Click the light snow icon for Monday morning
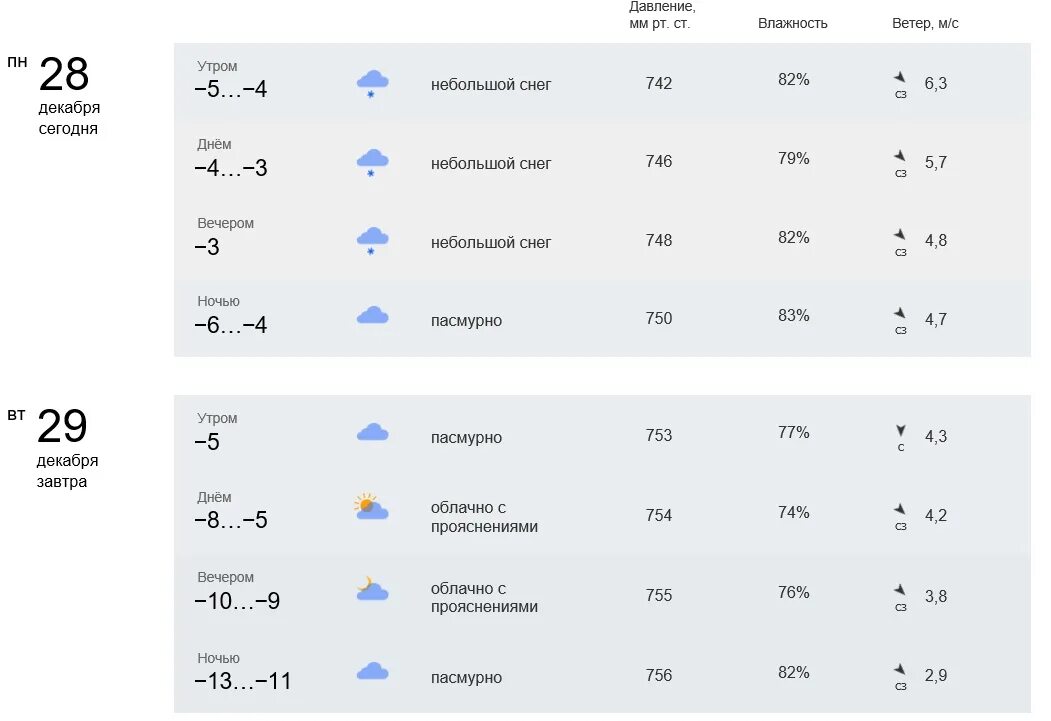Screen dimensions: 1051x721 tap(372, 84)
